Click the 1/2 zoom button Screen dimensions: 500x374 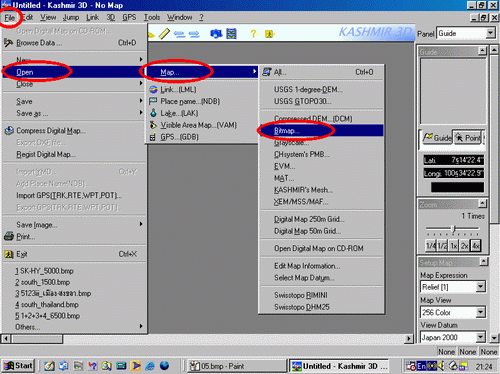[x=442, y=246]
